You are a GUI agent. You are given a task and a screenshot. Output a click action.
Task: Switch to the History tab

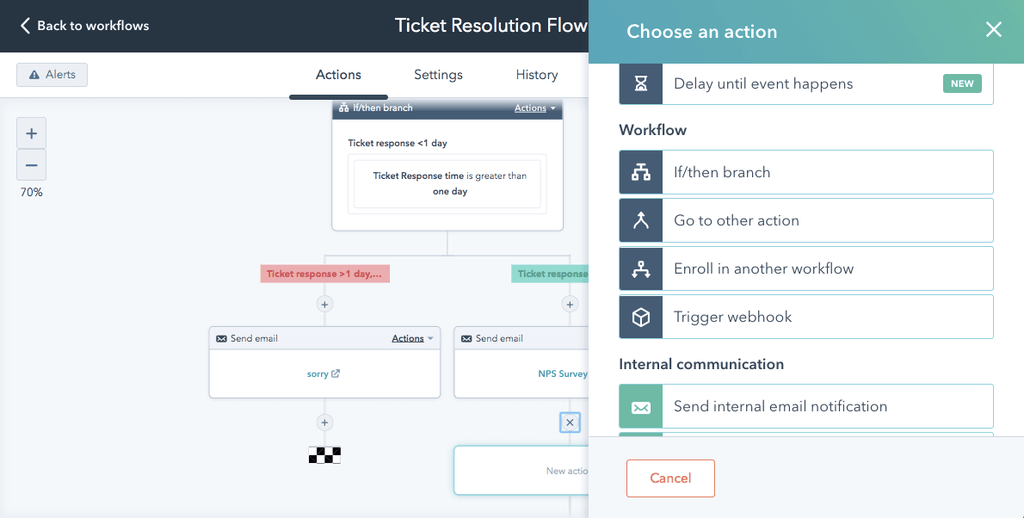(x=537, y=74)
